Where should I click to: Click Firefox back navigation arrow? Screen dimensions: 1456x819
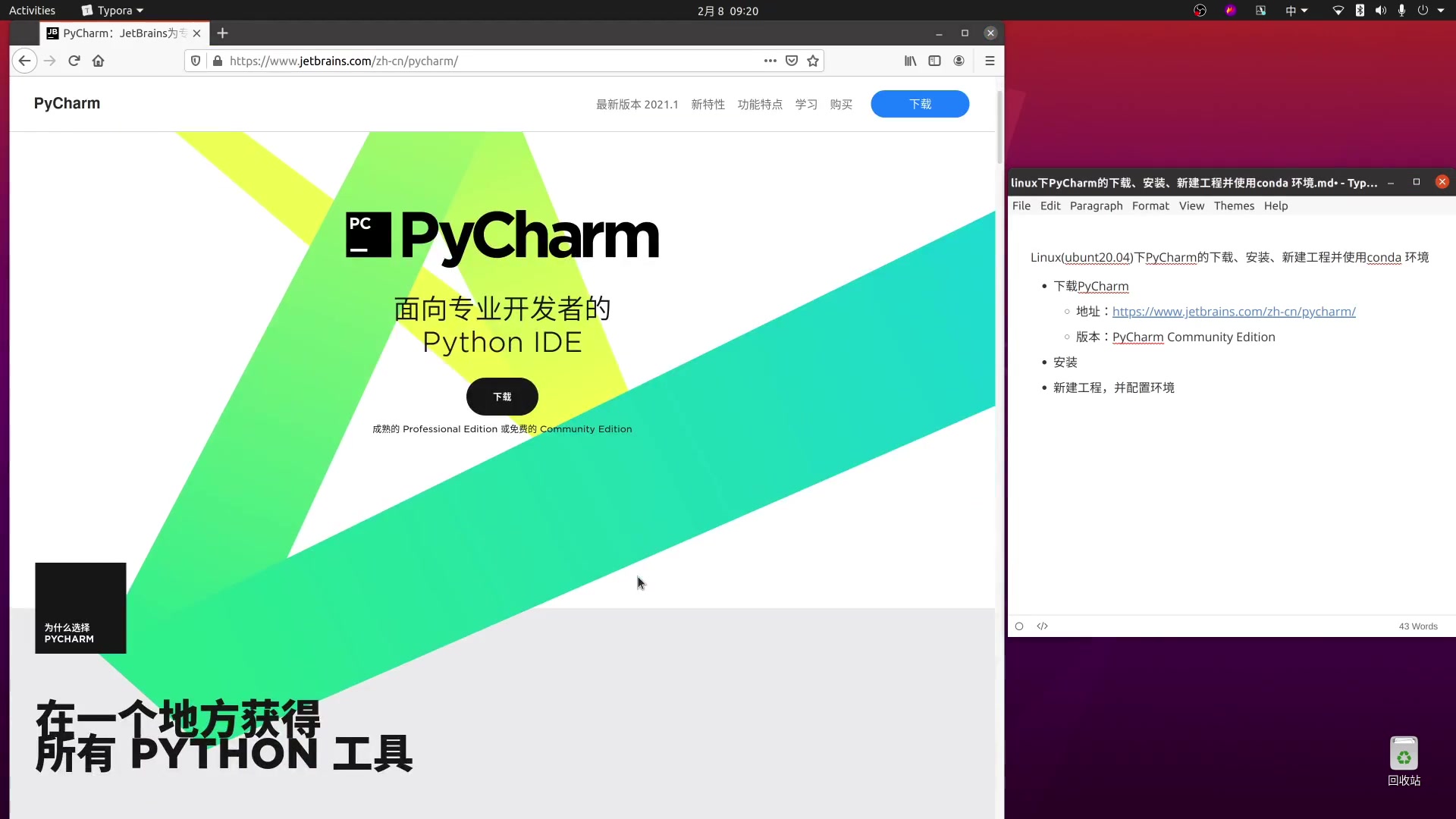point(25,61)
